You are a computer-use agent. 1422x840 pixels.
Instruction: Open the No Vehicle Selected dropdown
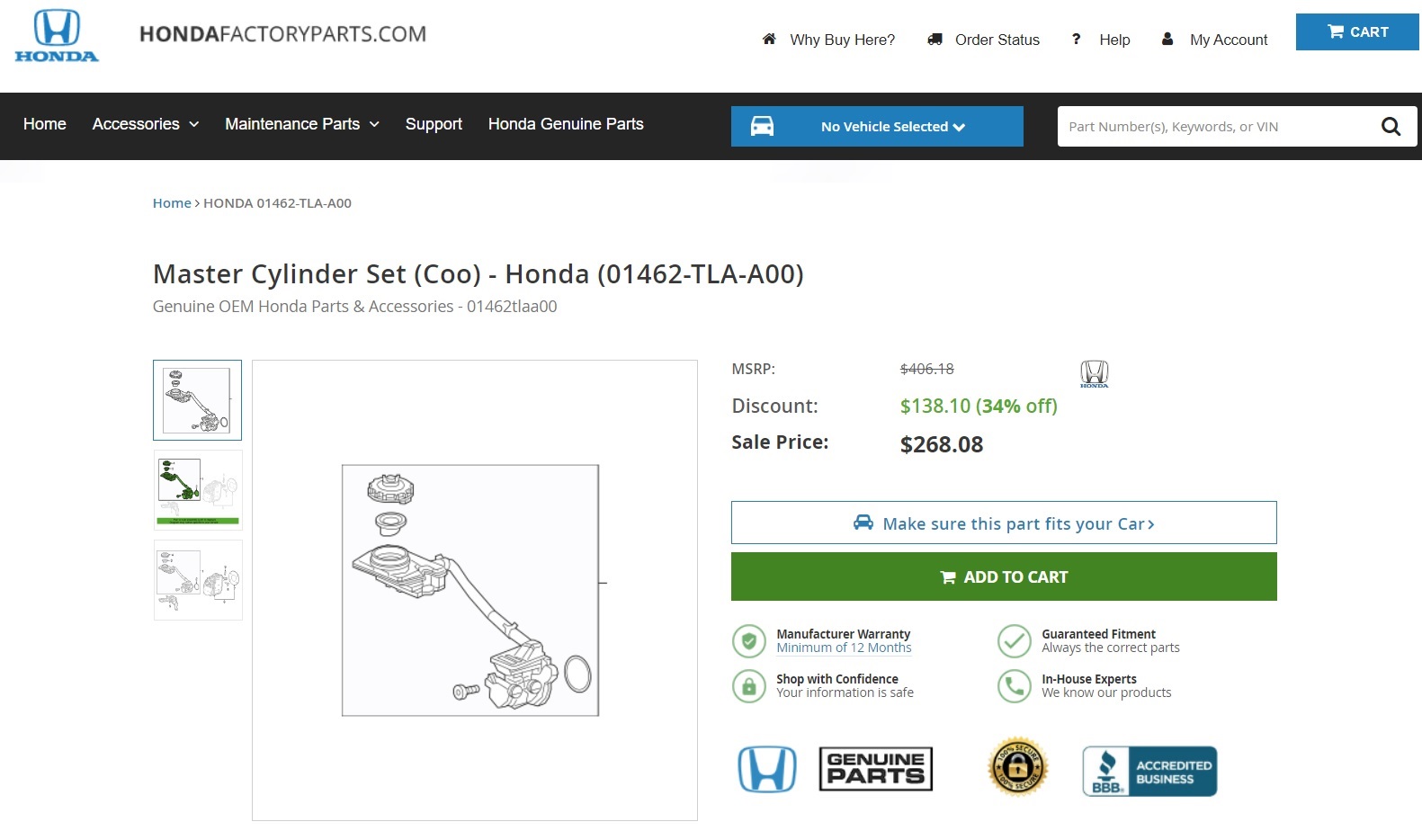click(x=892, y=127)
